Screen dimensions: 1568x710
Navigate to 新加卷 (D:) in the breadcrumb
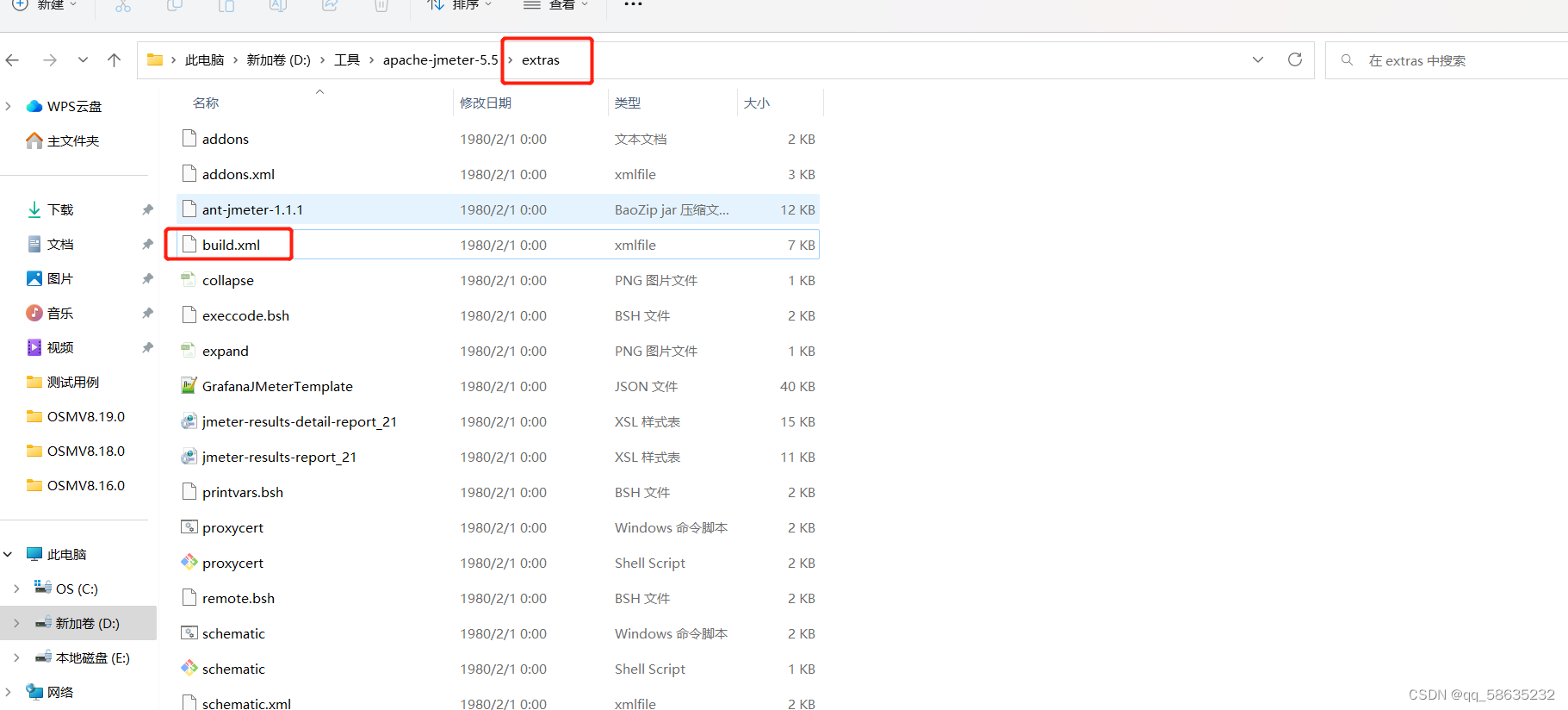click(x=278, y=60)
